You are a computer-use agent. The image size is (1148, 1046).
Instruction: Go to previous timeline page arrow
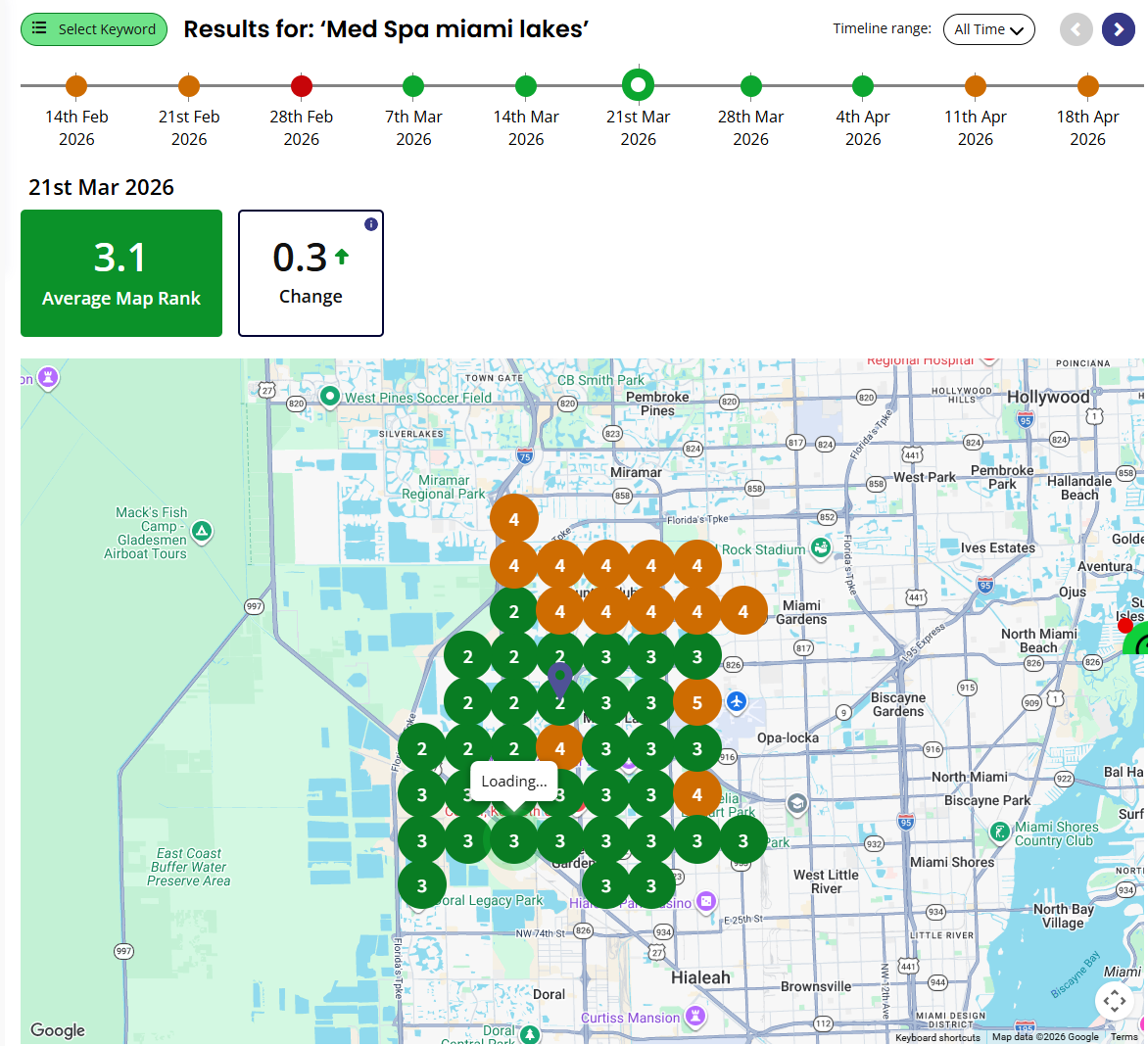click(x=1076, y=29)
